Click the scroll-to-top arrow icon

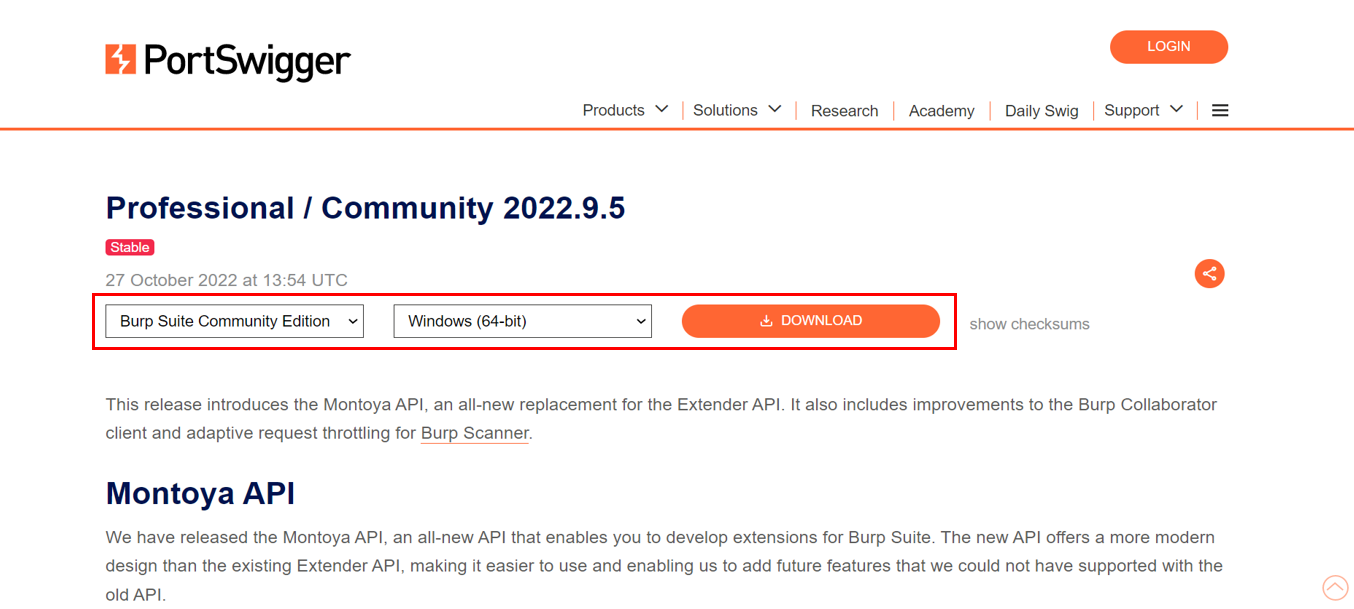coord(1335,588)
